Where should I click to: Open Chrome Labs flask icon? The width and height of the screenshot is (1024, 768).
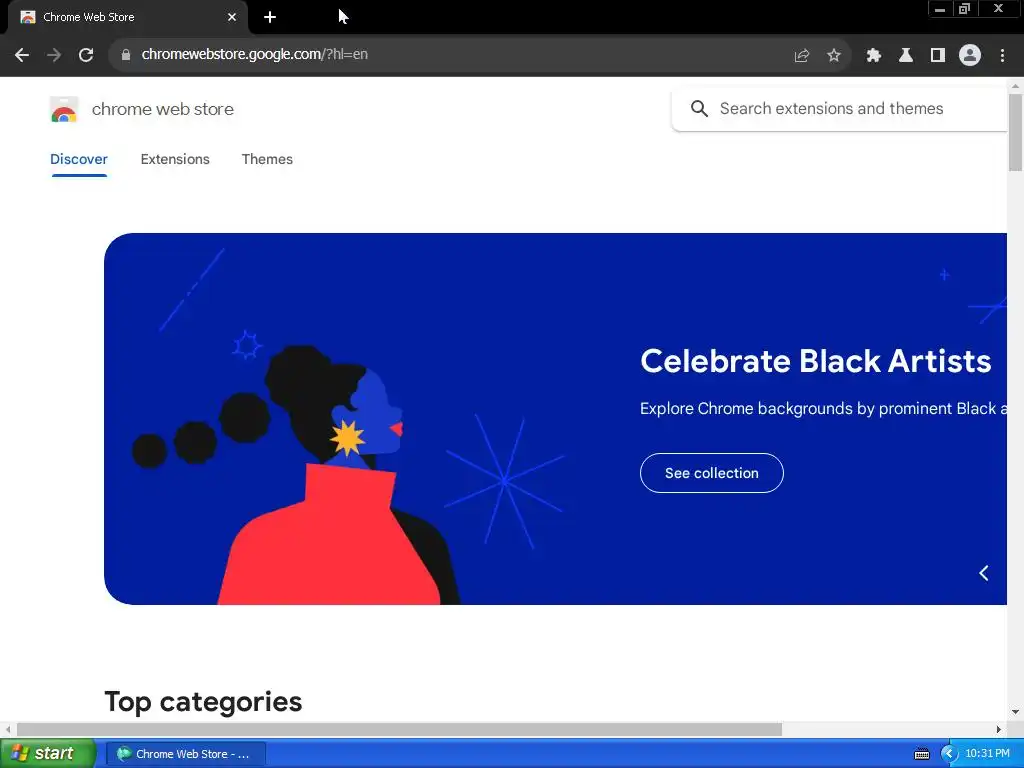[x=906, y=56]
